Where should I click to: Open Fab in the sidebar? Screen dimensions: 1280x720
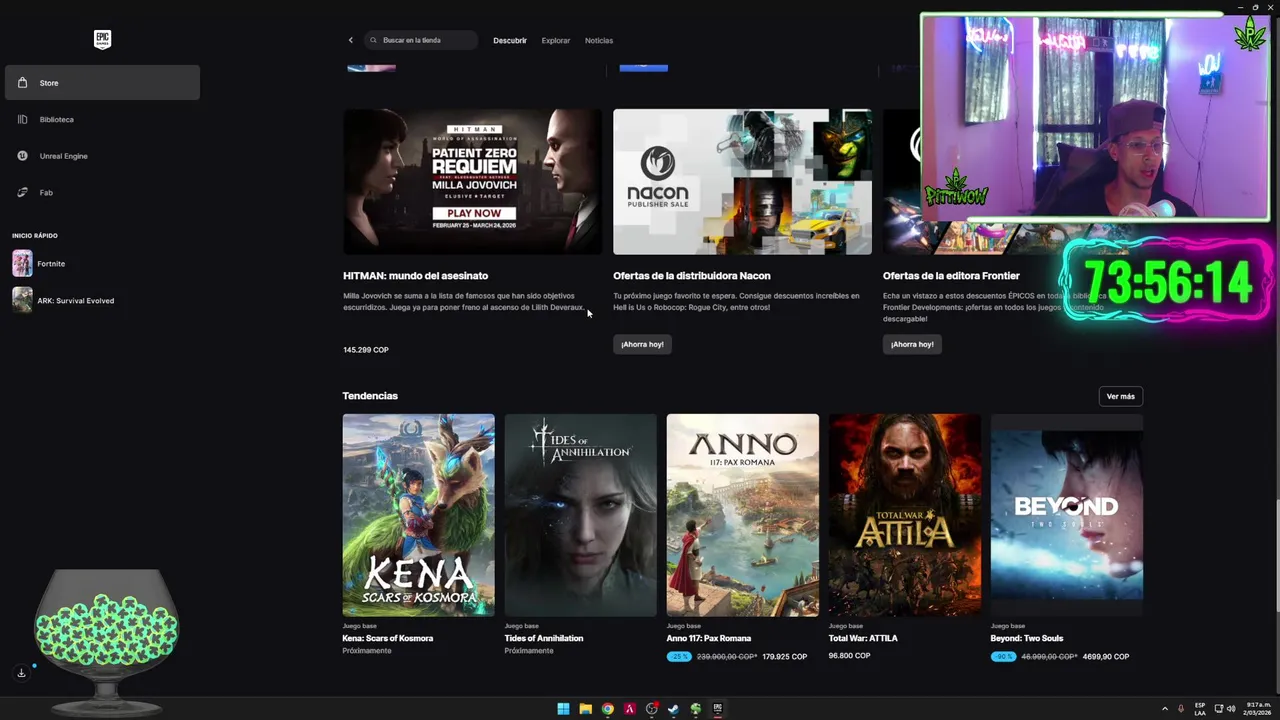point(102,192)
